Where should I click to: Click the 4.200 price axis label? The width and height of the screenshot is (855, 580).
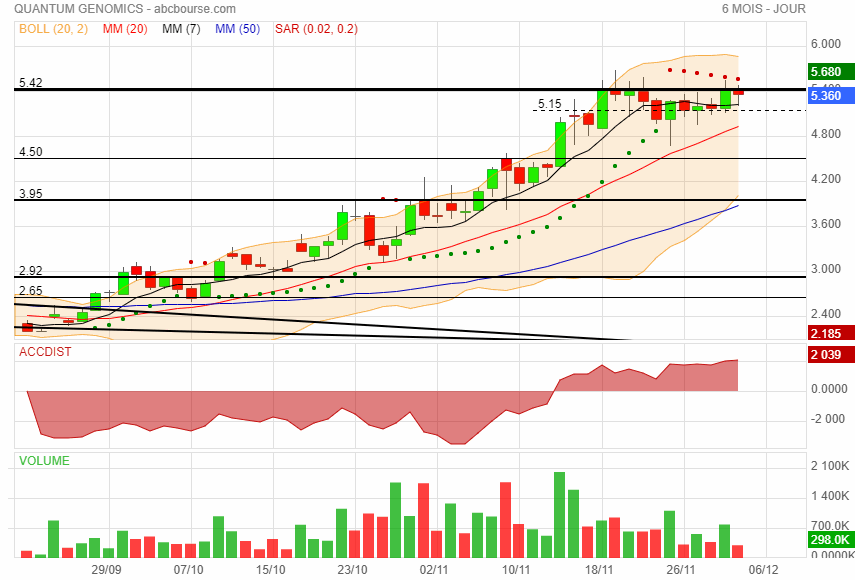(x=826, y=179)
